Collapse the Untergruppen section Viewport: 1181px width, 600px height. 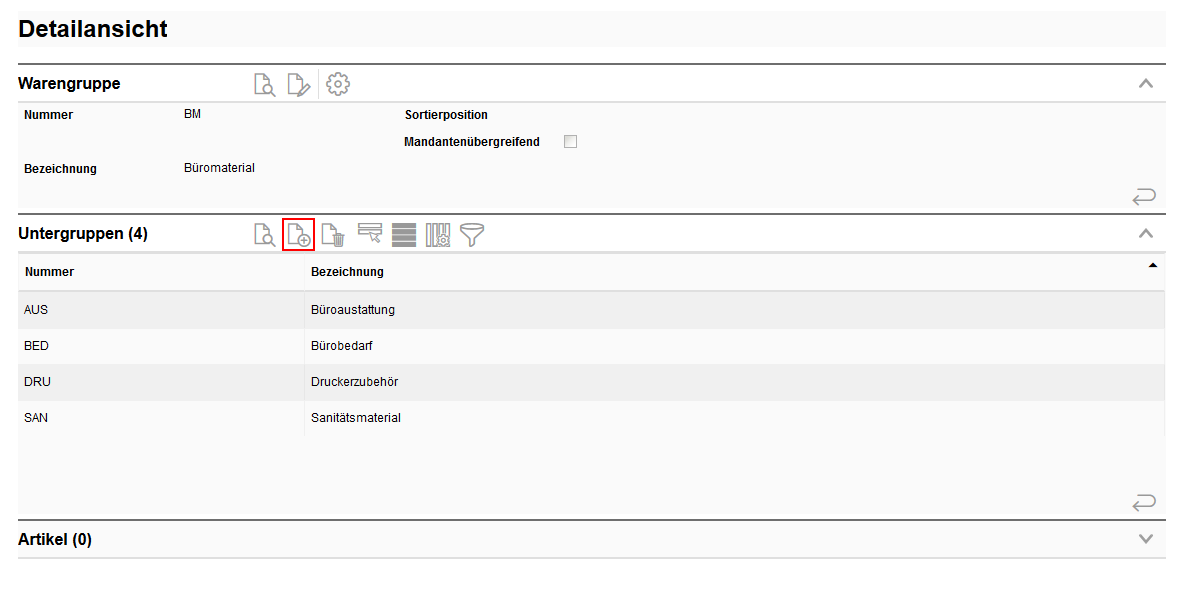[x=1146, y=234]
